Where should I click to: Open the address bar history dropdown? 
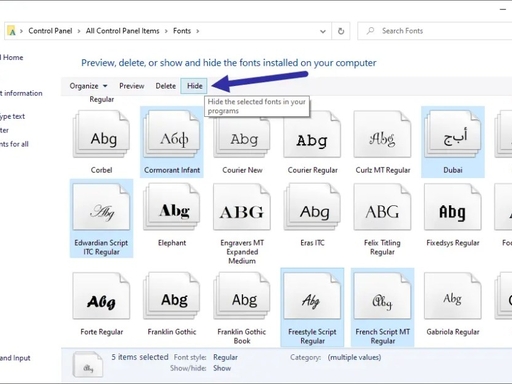pos(323,31)
